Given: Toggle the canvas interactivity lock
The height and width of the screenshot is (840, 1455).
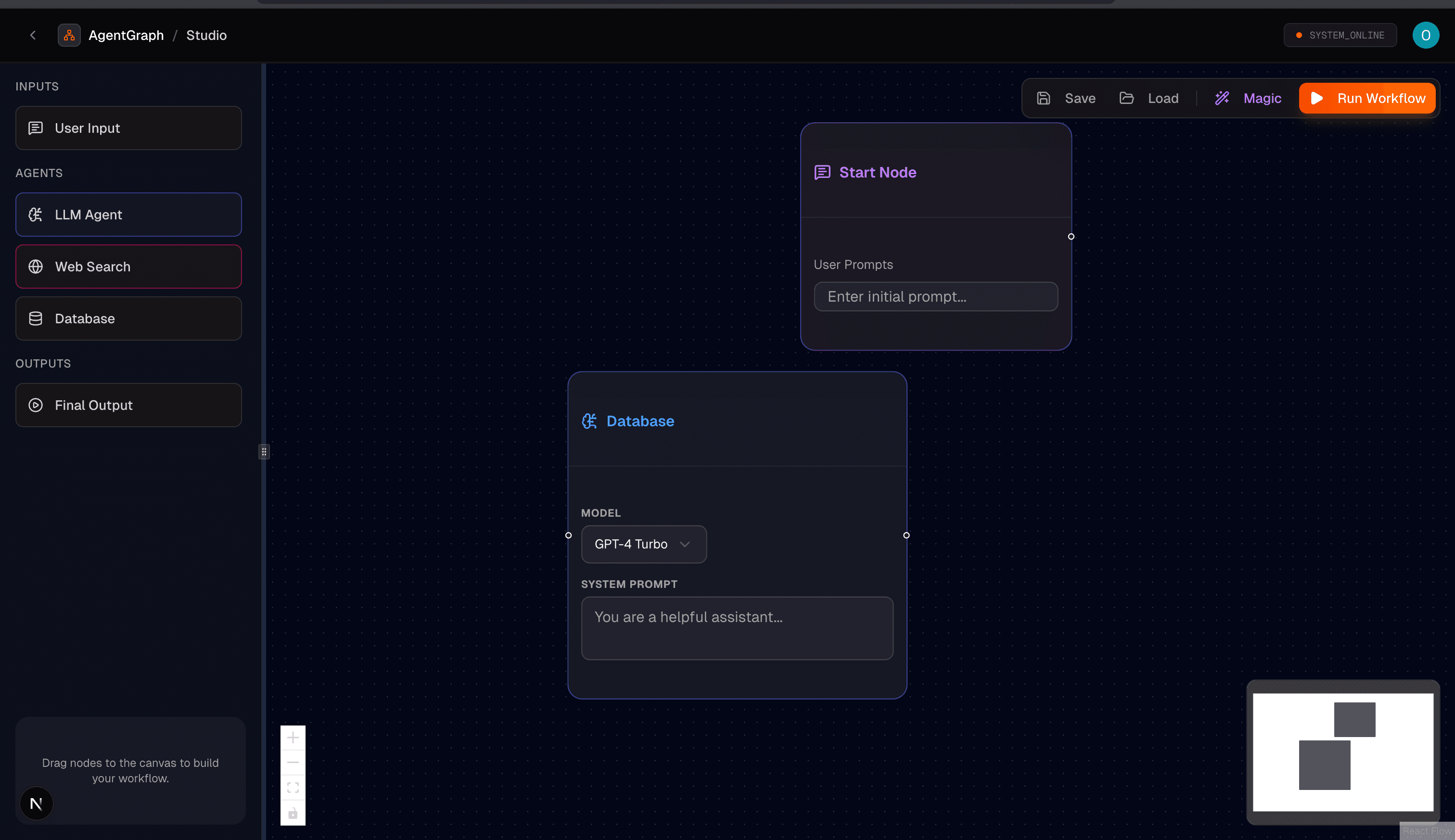Looking at the screenshot, I should pos(293,813).
